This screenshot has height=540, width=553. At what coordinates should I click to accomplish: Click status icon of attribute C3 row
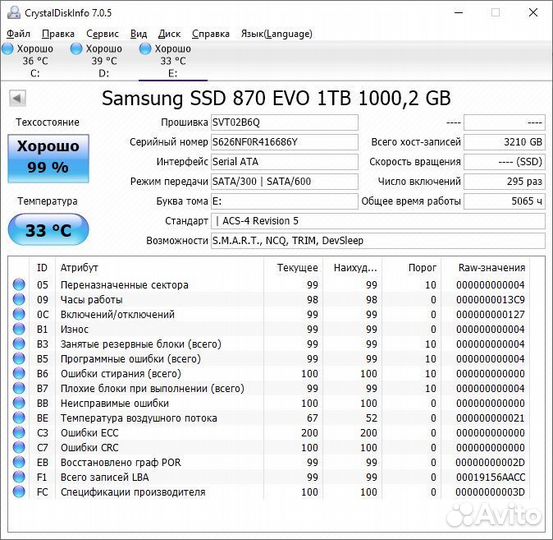(x=19, y=432)
